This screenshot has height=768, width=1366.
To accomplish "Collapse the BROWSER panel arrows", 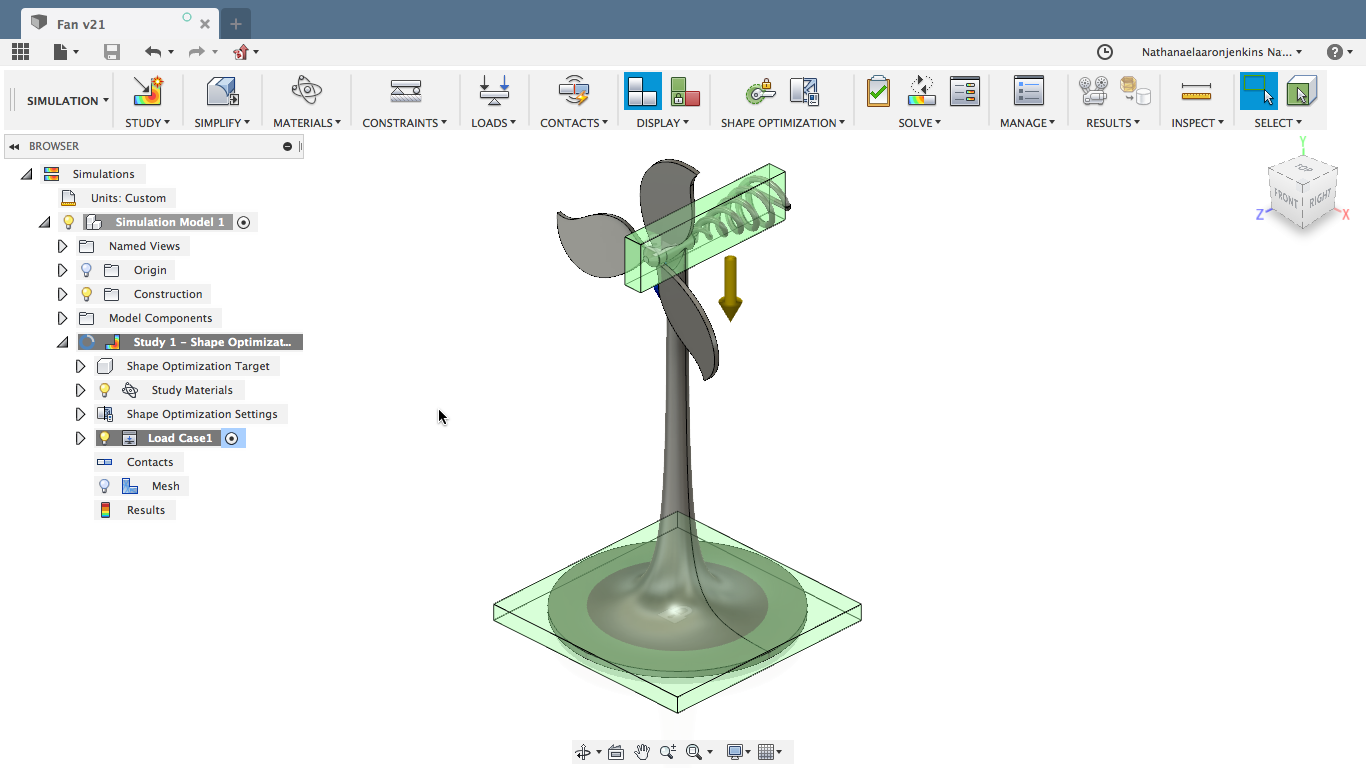I will [x=14, y=146].
